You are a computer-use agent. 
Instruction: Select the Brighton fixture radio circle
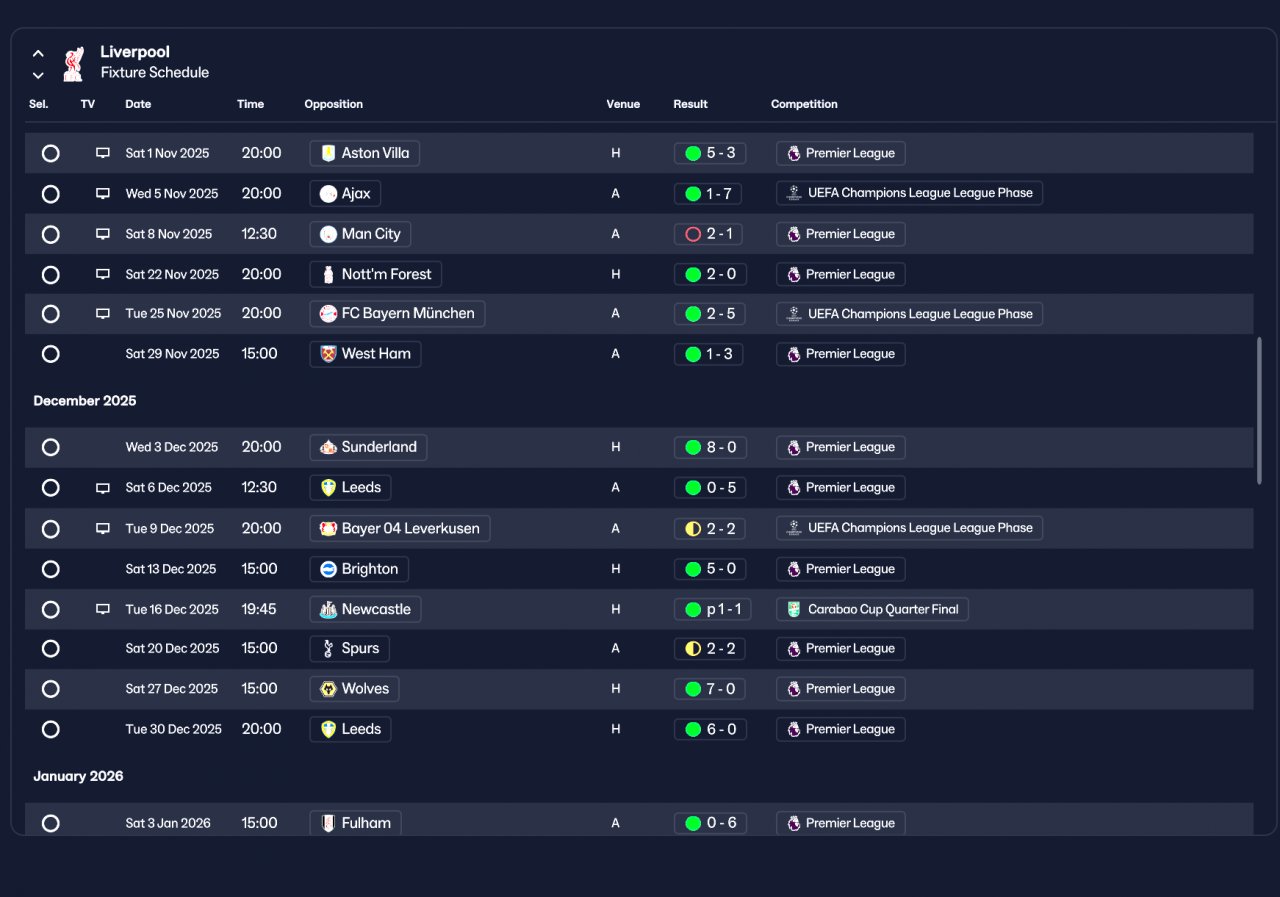coord(51,569)
